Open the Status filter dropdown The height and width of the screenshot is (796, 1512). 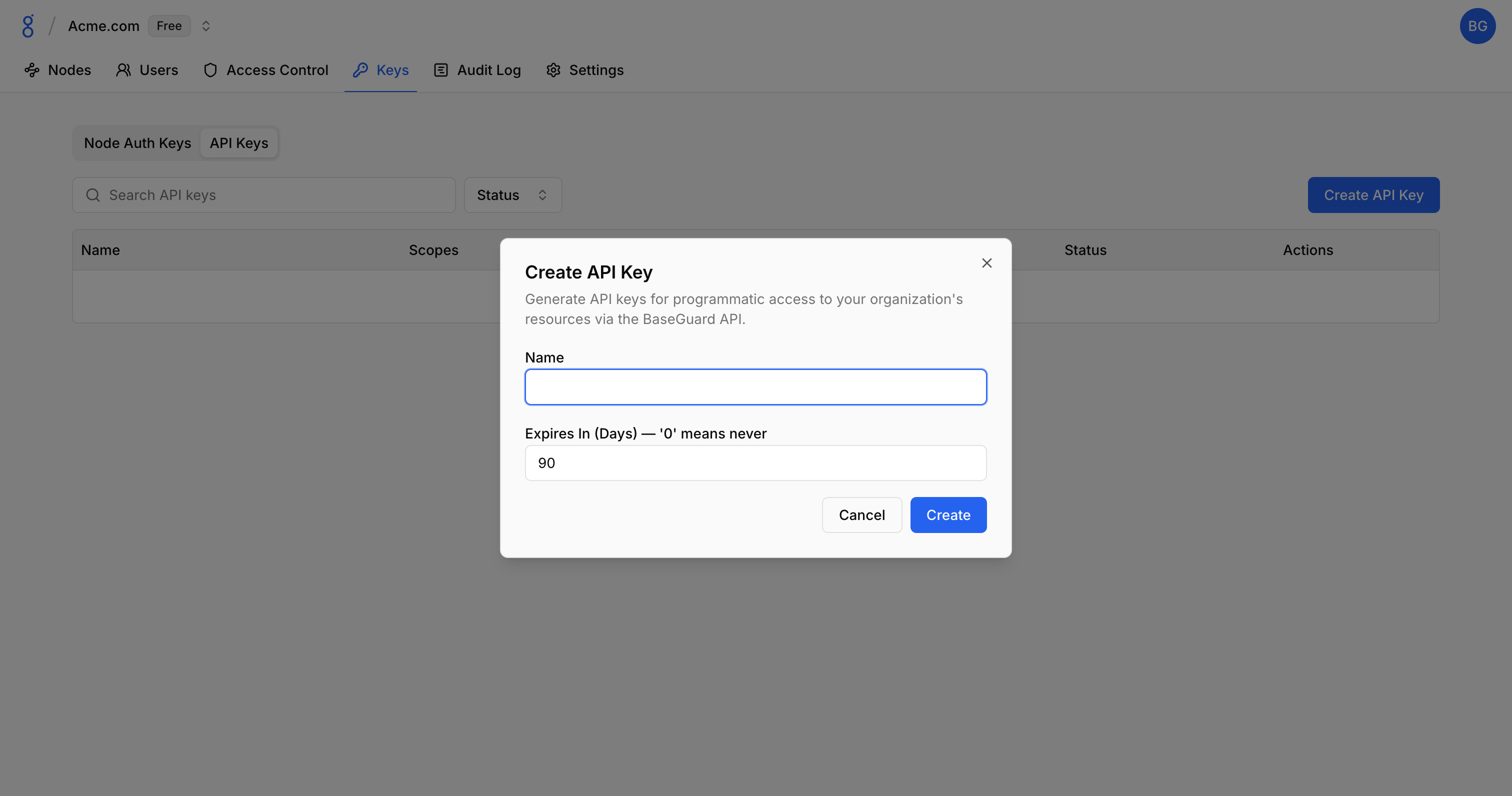pos(512,195)
